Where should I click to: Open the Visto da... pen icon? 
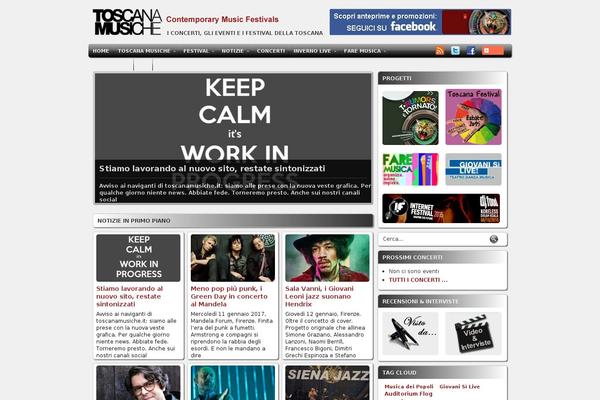[x=410, y=333]
